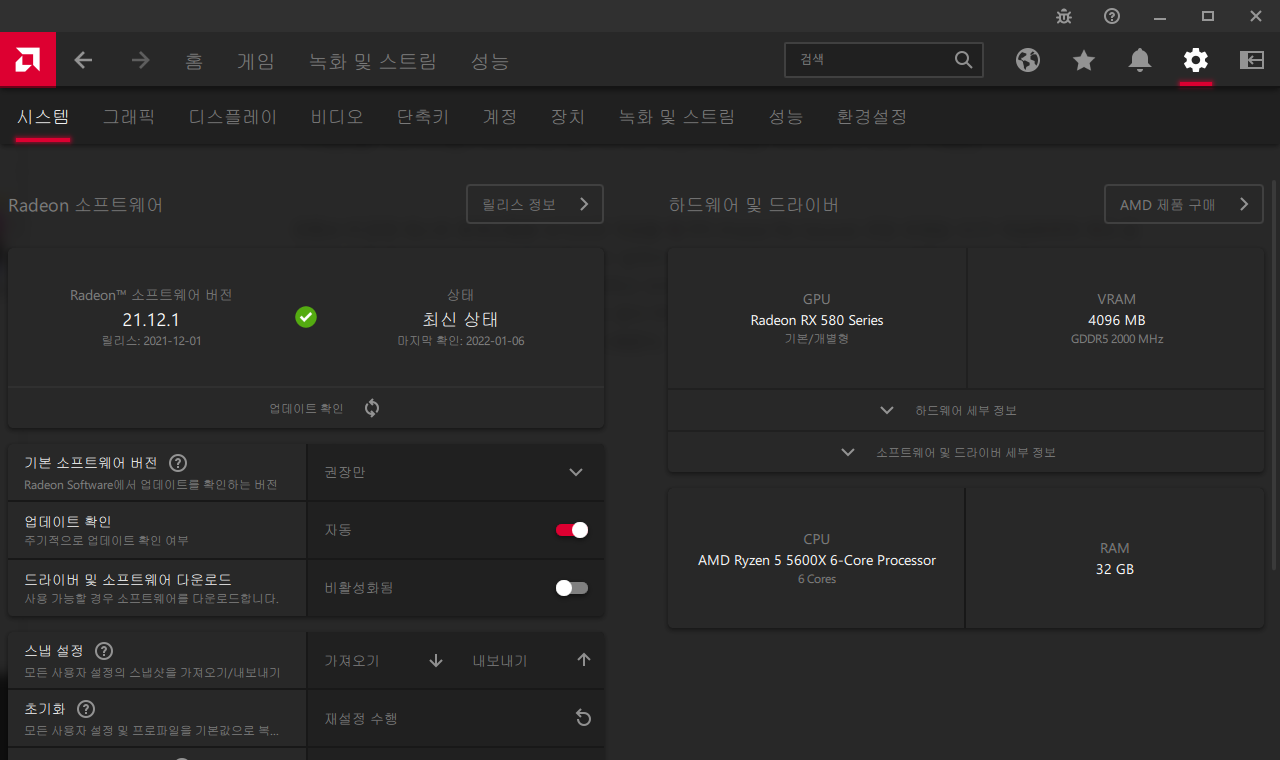Enable 드라이버 및 소프트웨어 다운로드 switch
Screen dimensions: 1280x760
(x=572, y=588)
